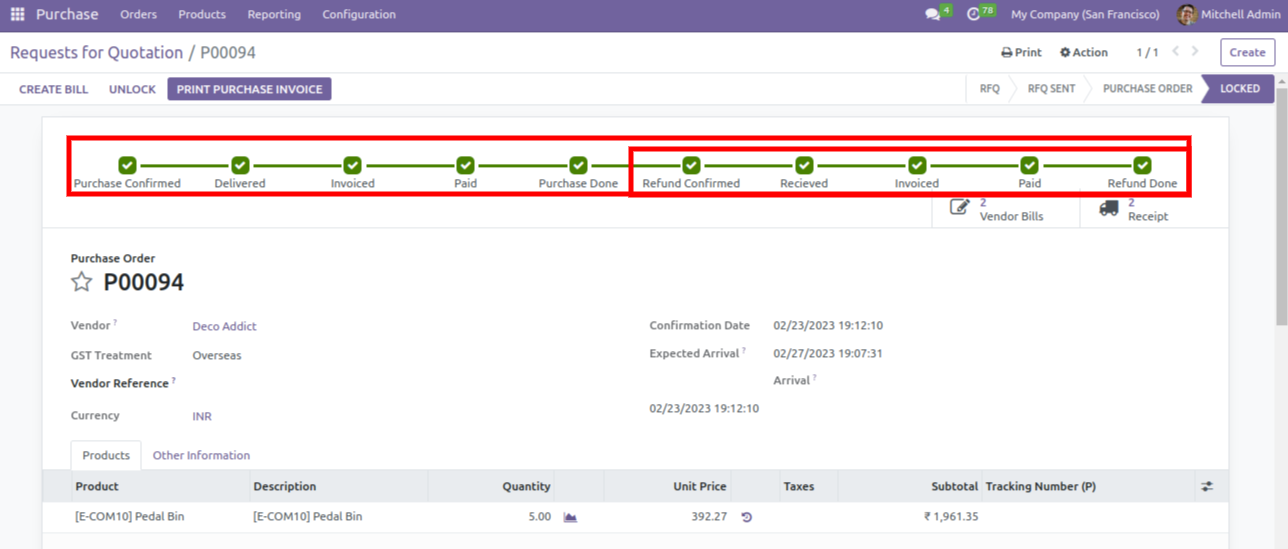The width and height of the screenshot is (1288, 549).
Task: Open the Action dropdown menu
Action: click(1084, 52)
